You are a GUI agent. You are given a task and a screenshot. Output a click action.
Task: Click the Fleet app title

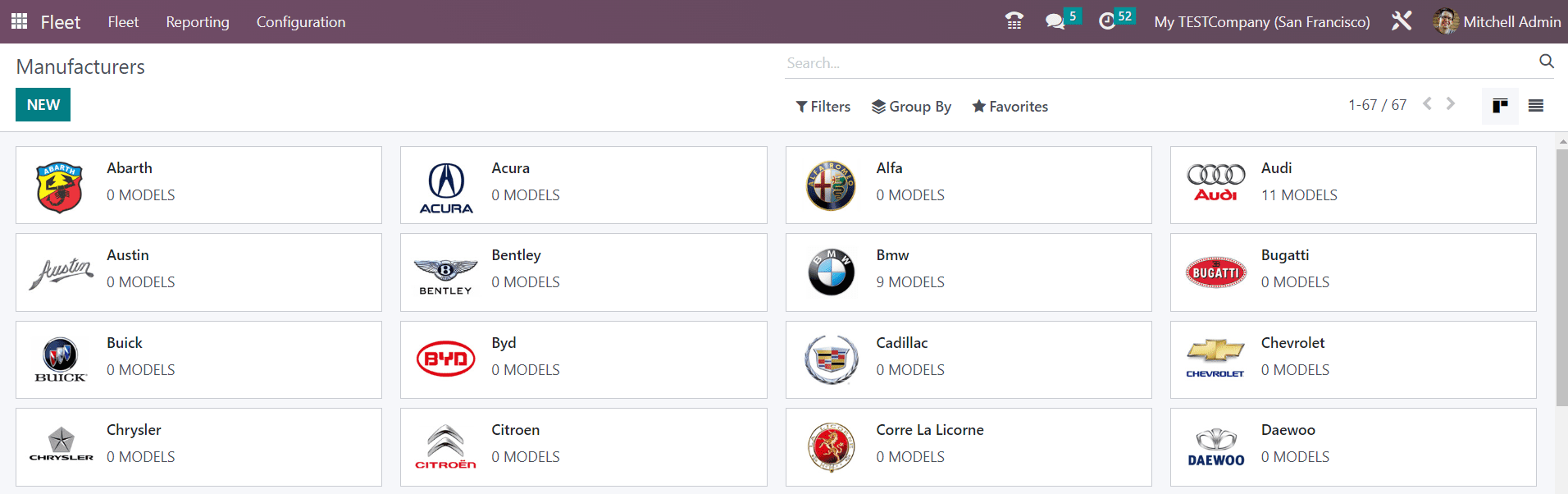[x=61, y=22]
